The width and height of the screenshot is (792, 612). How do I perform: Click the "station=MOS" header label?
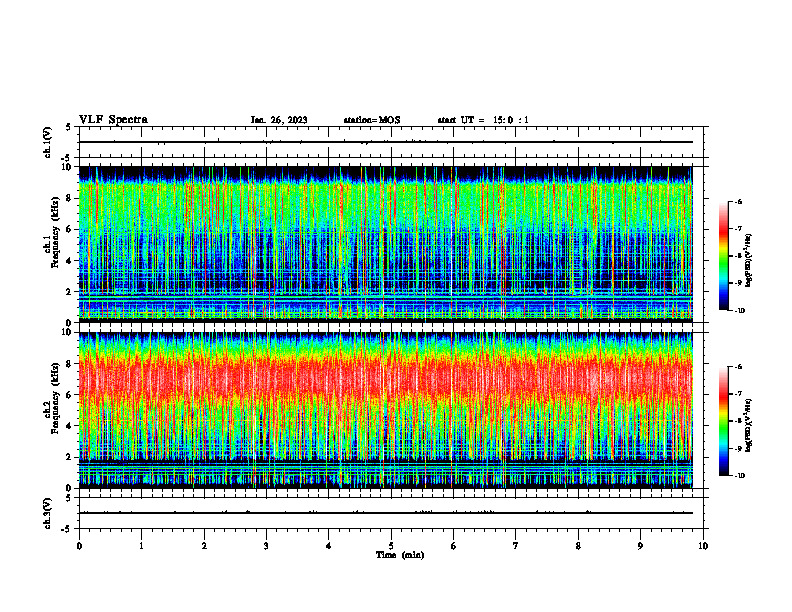(x=372, y=120)
